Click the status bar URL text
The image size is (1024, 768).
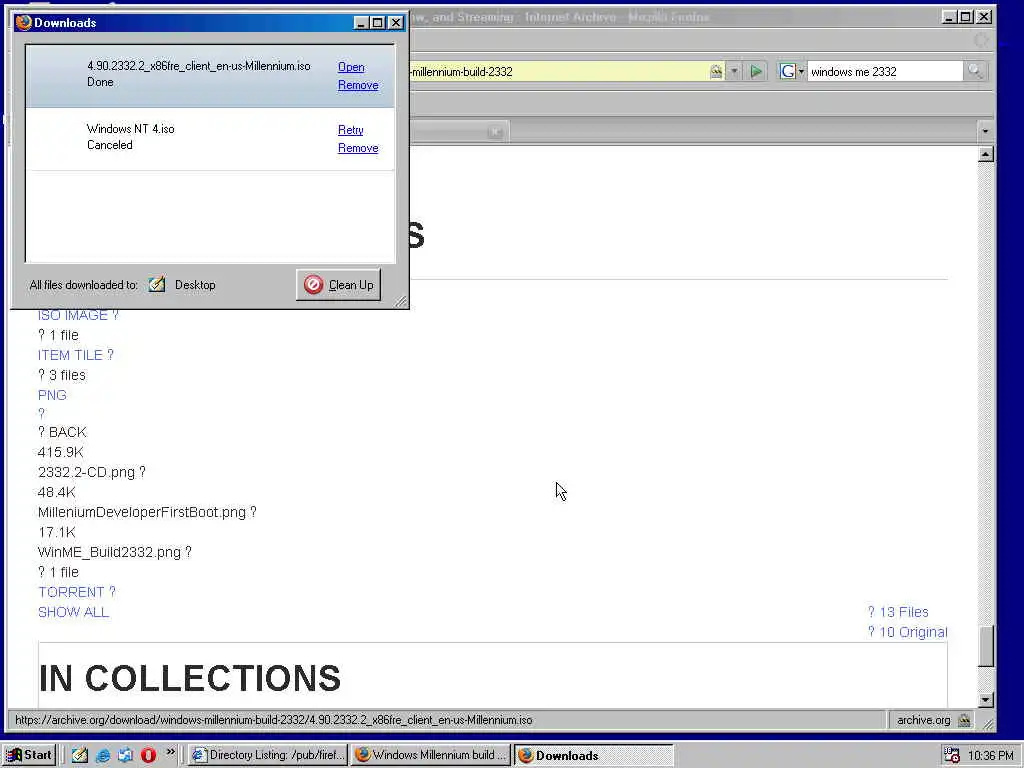(274, 720)
